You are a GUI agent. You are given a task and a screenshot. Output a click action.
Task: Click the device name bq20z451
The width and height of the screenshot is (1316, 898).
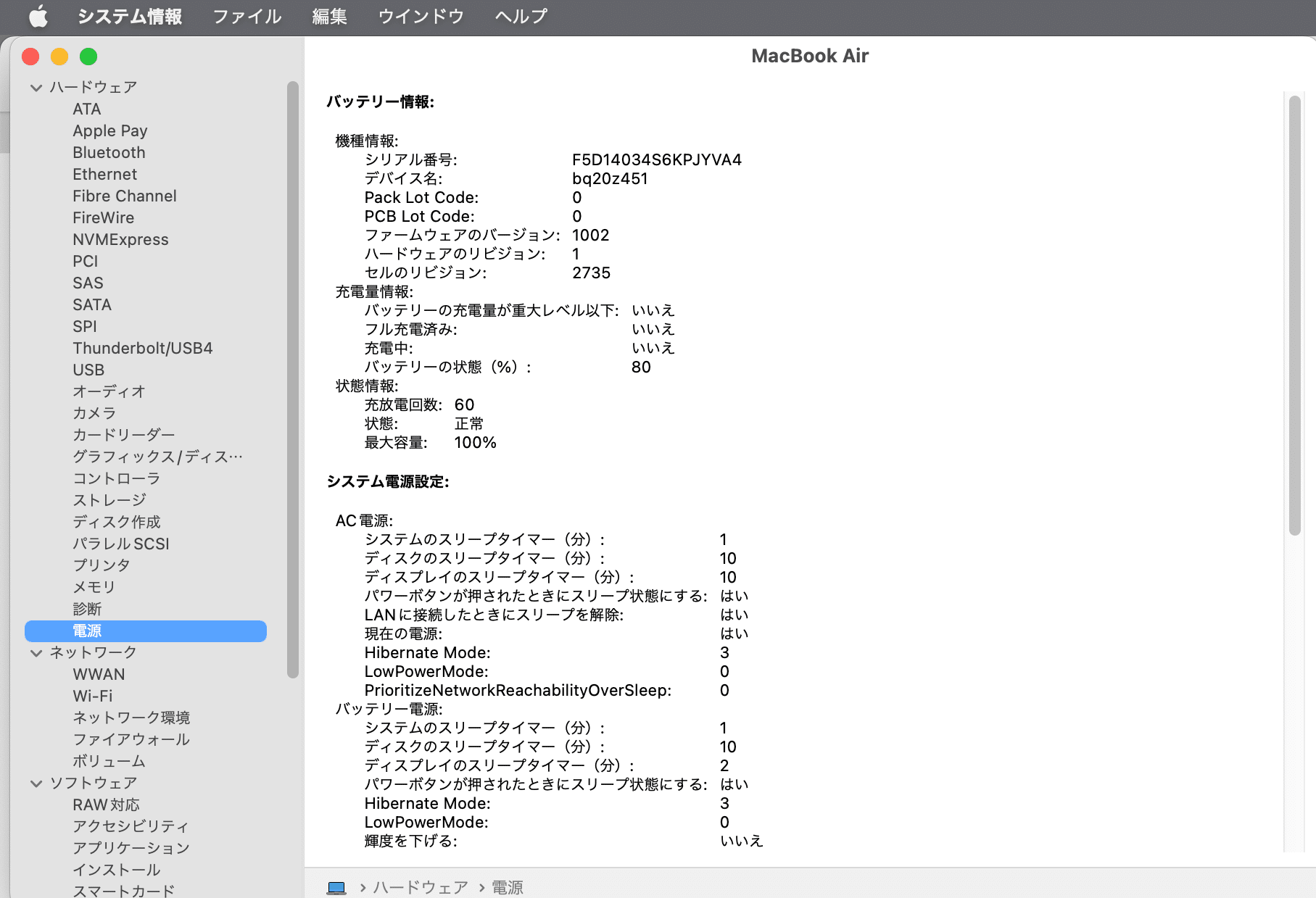click(610, 178)
